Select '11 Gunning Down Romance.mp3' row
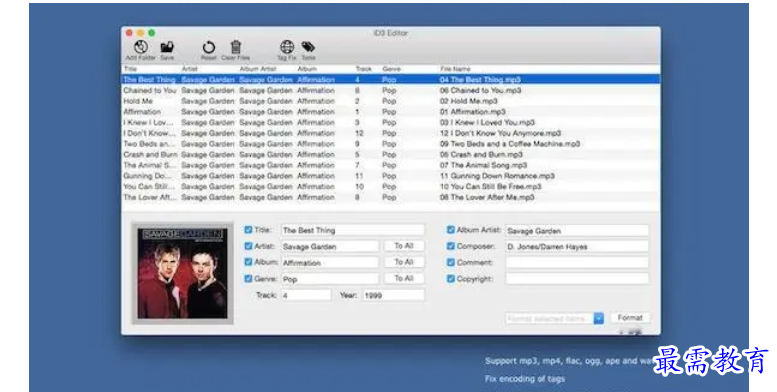Image resolution: width=777 pixels, height=392 pixels. tap(390, 176)
